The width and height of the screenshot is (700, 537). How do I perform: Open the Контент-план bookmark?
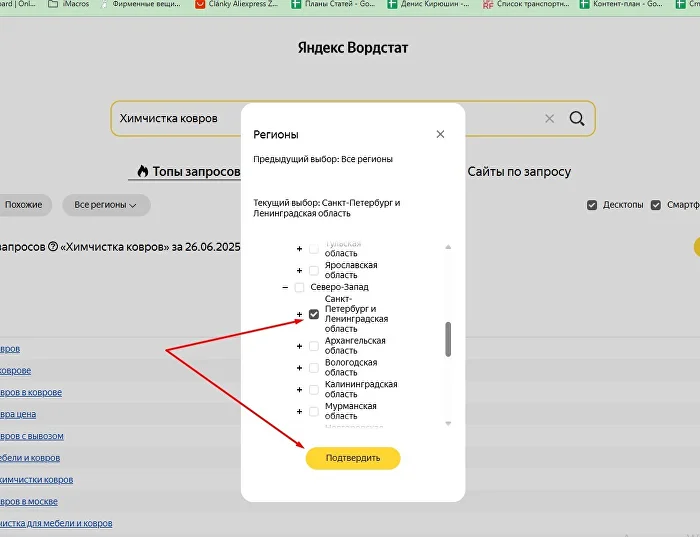[x=621, y=4]
